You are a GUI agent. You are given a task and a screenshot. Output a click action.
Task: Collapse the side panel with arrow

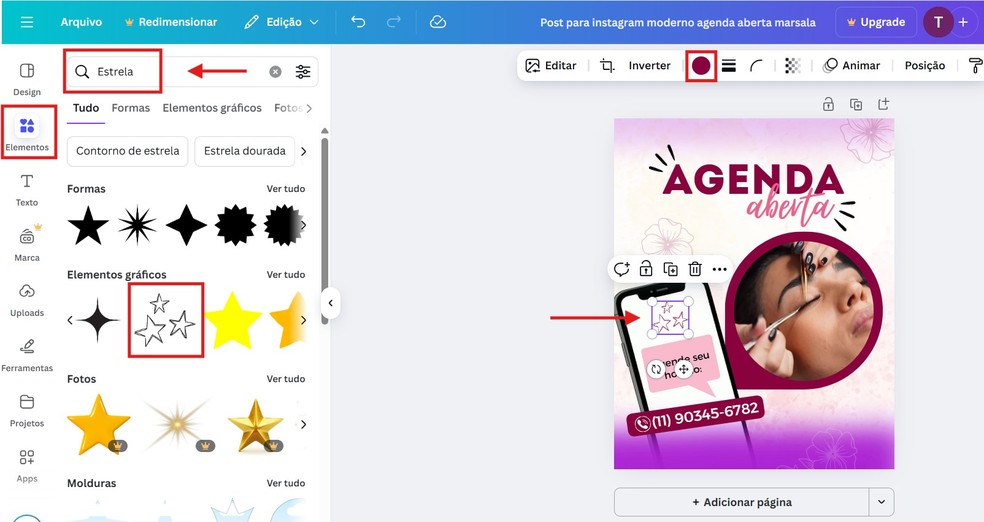(x=331, y=303)
